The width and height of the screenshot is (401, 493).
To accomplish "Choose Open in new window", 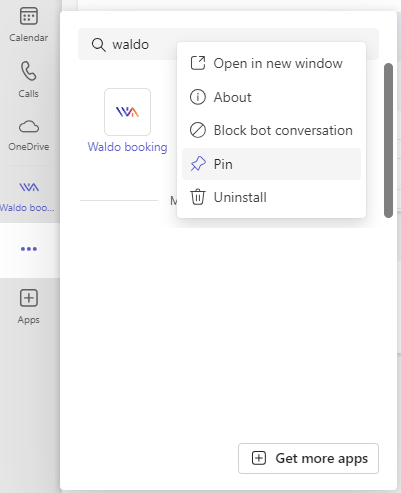I will (271, 63).
